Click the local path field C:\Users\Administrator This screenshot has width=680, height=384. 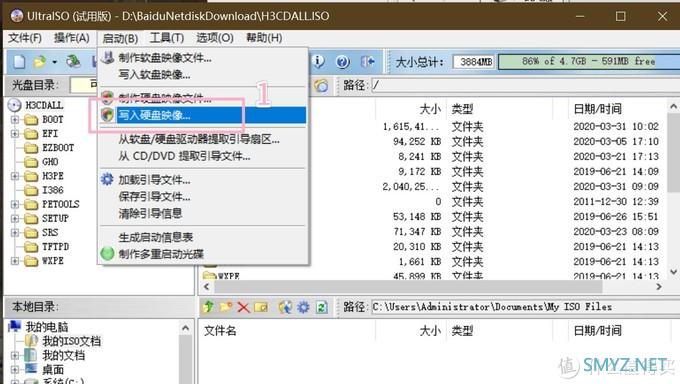525,307
